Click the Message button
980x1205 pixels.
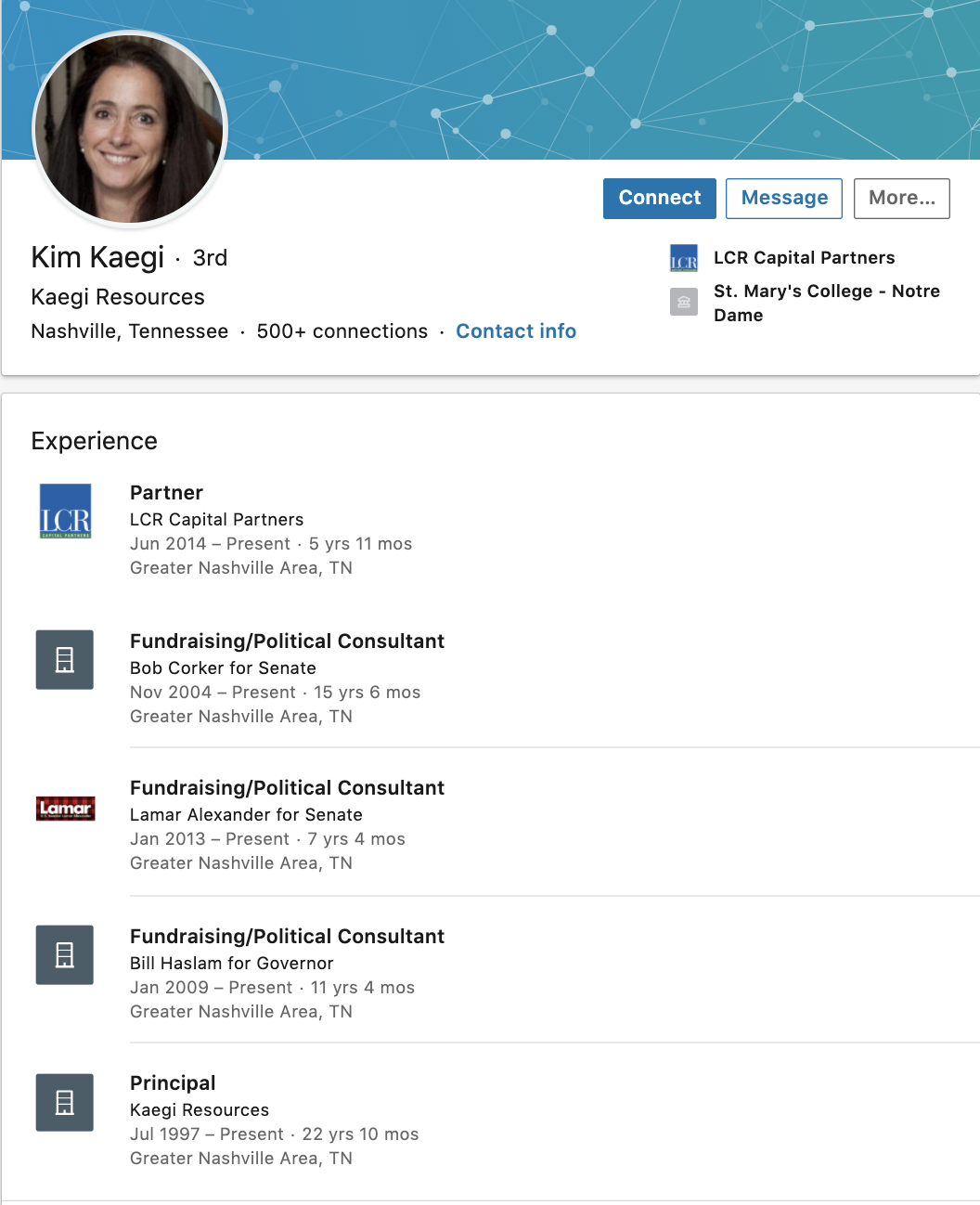point(783,199)
